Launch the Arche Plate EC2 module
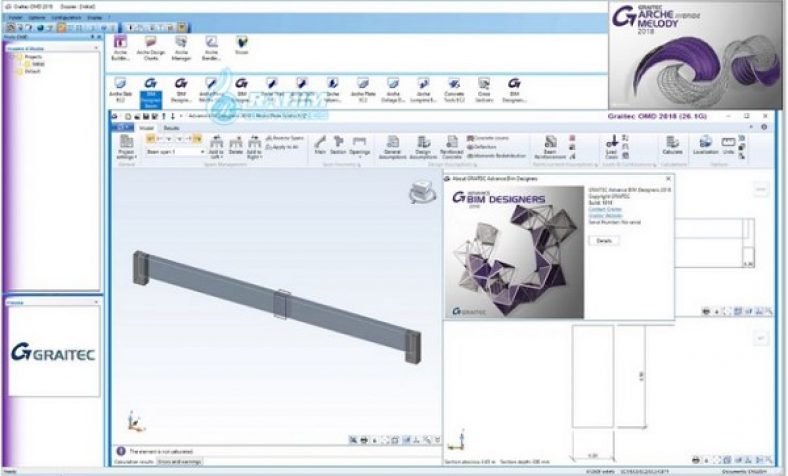The image size is (788, 476). point(363,90)
